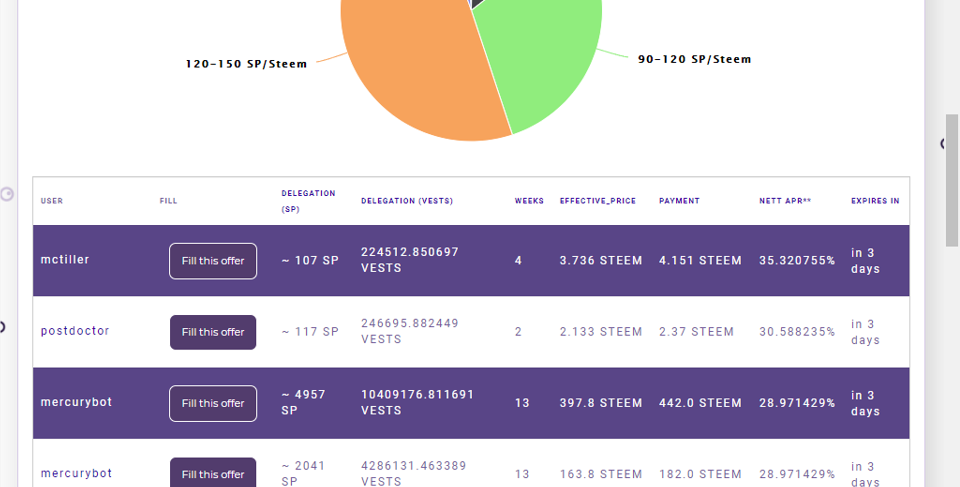The height and width of the screenshot is (487, 960).
Task: Select weeks value 2 in postdoctor row
Action: (x=518, y=331)
